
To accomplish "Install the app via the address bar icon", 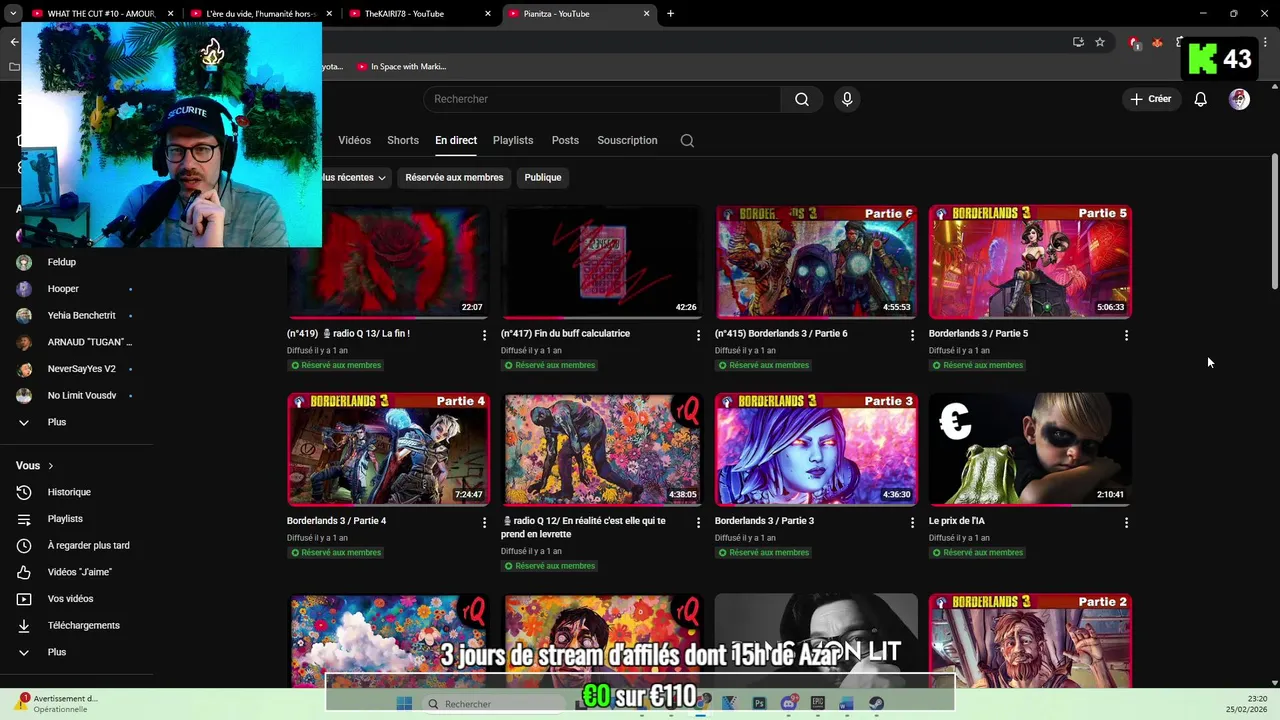I will point(1078,42).
